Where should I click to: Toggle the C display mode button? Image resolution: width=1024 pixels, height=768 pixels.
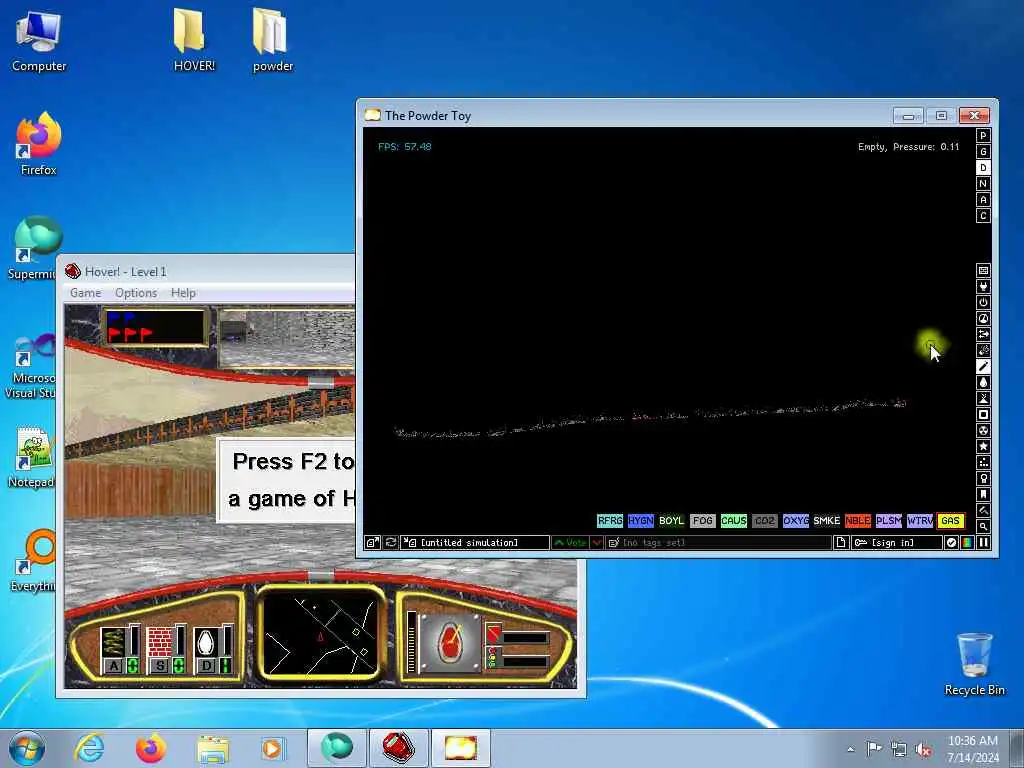[983, 216]
